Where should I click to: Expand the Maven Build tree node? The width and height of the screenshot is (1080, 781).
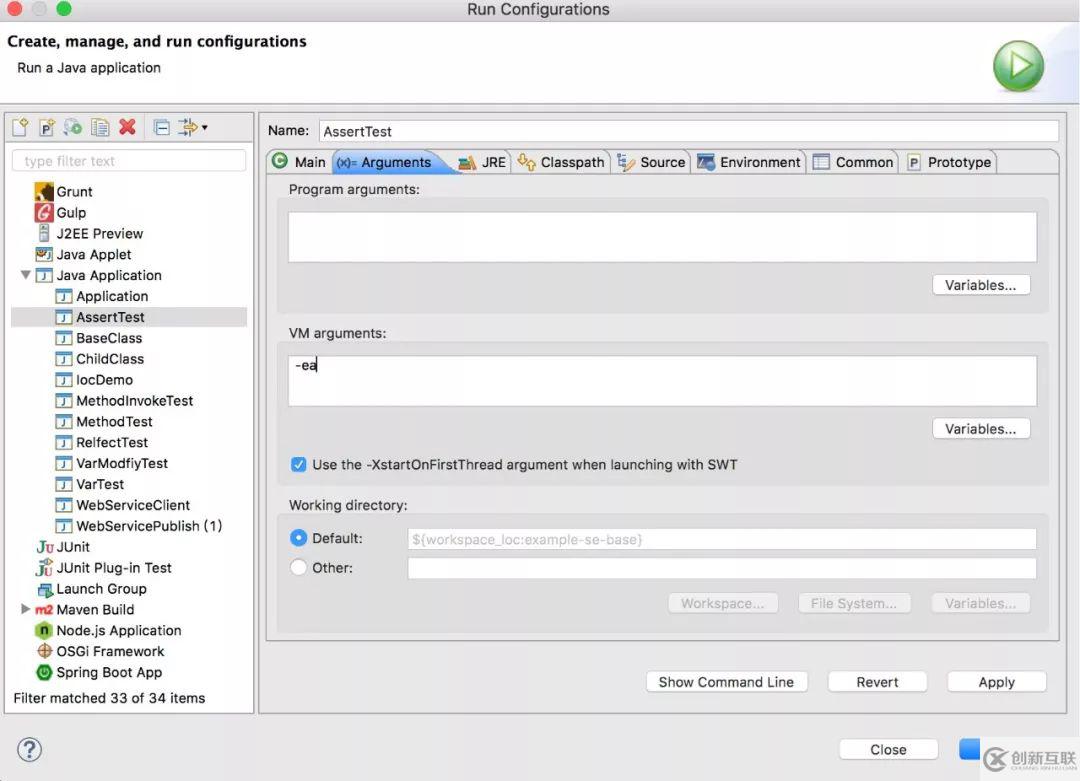tap(26, 609)
